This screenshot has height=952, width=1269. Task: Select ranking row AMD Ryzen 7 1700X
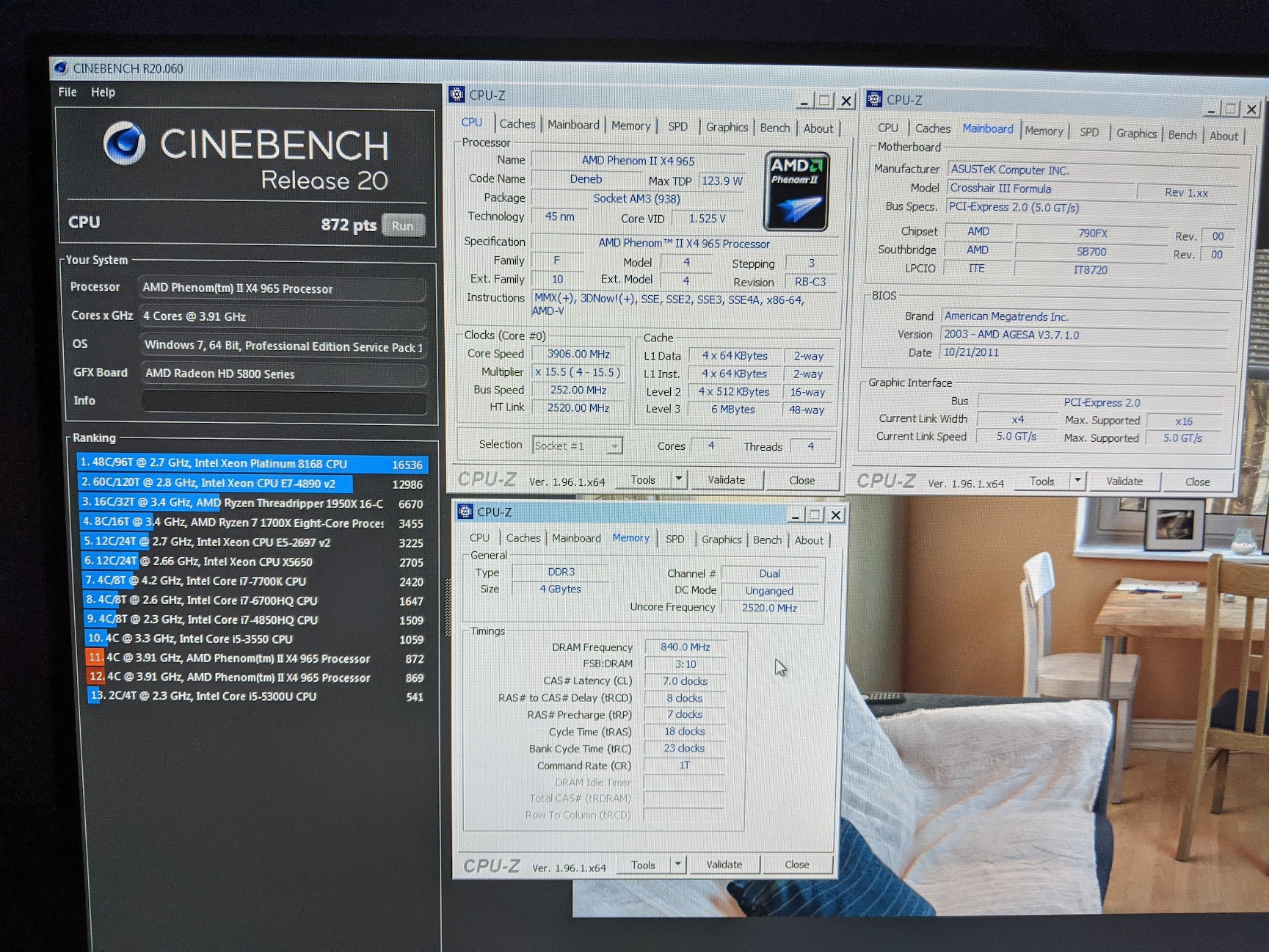[252, 523]
